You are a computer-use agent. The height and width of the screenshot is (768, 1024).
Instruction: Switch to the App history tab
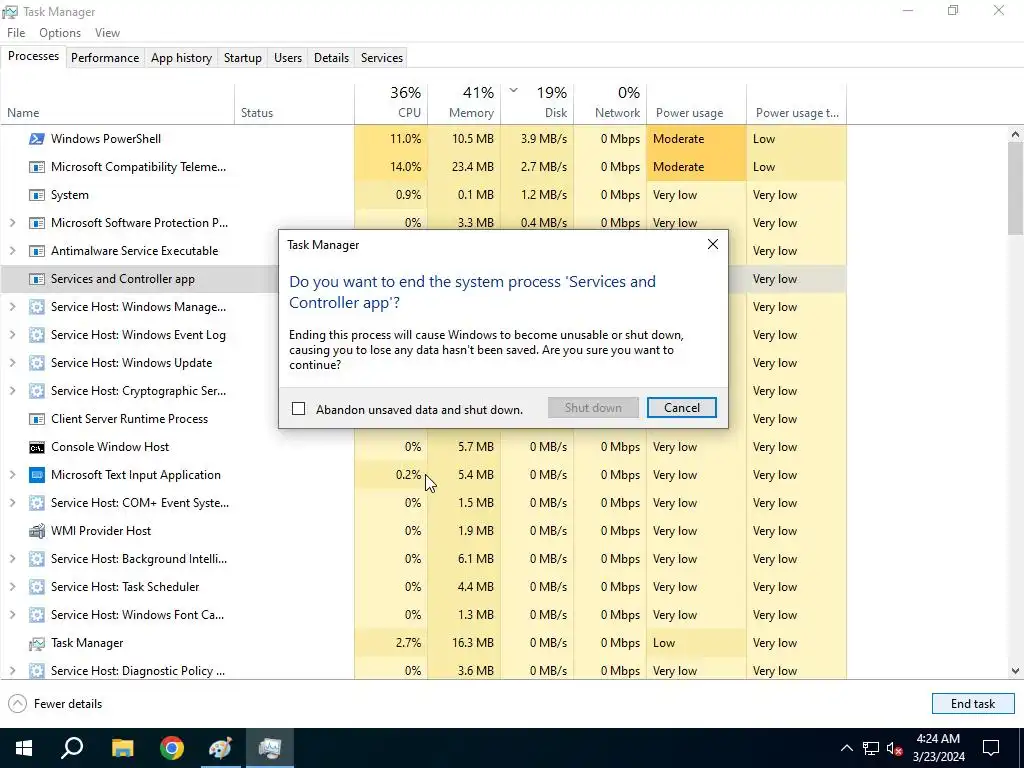click(x=182, y=57)
